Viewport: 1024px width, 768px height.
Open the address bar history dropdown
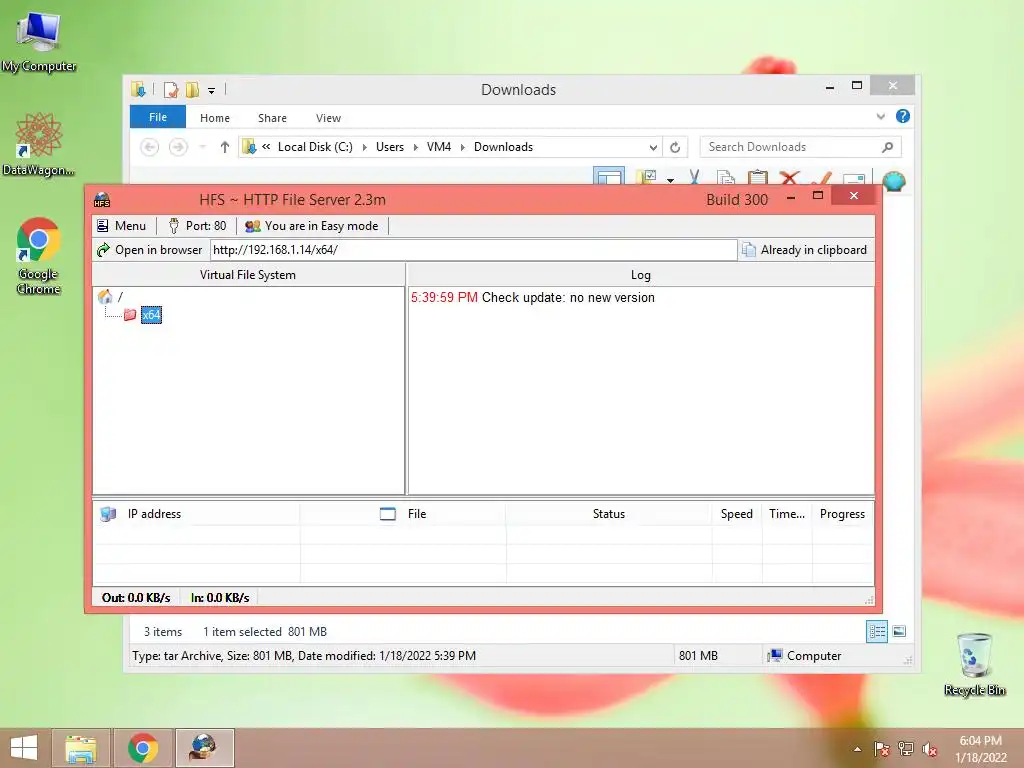[x=652, y=148]
